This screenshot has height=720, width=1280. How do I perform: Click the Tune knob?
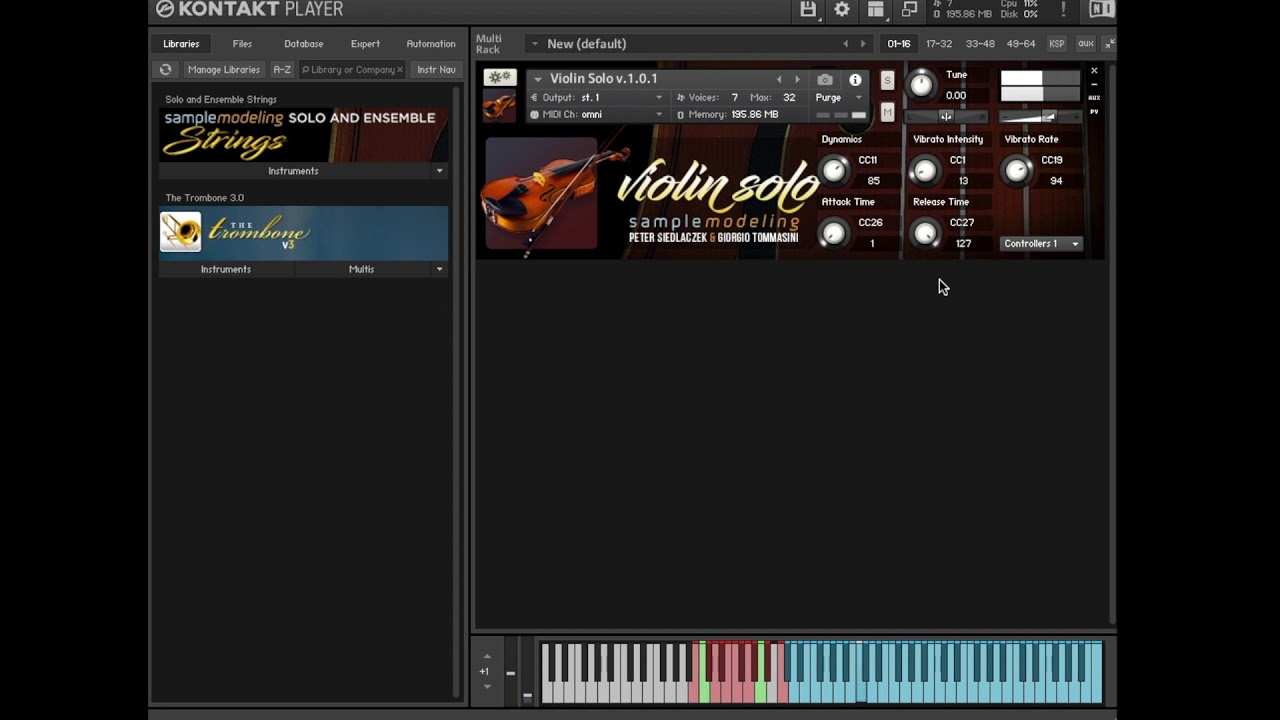(x=921, y=85)
